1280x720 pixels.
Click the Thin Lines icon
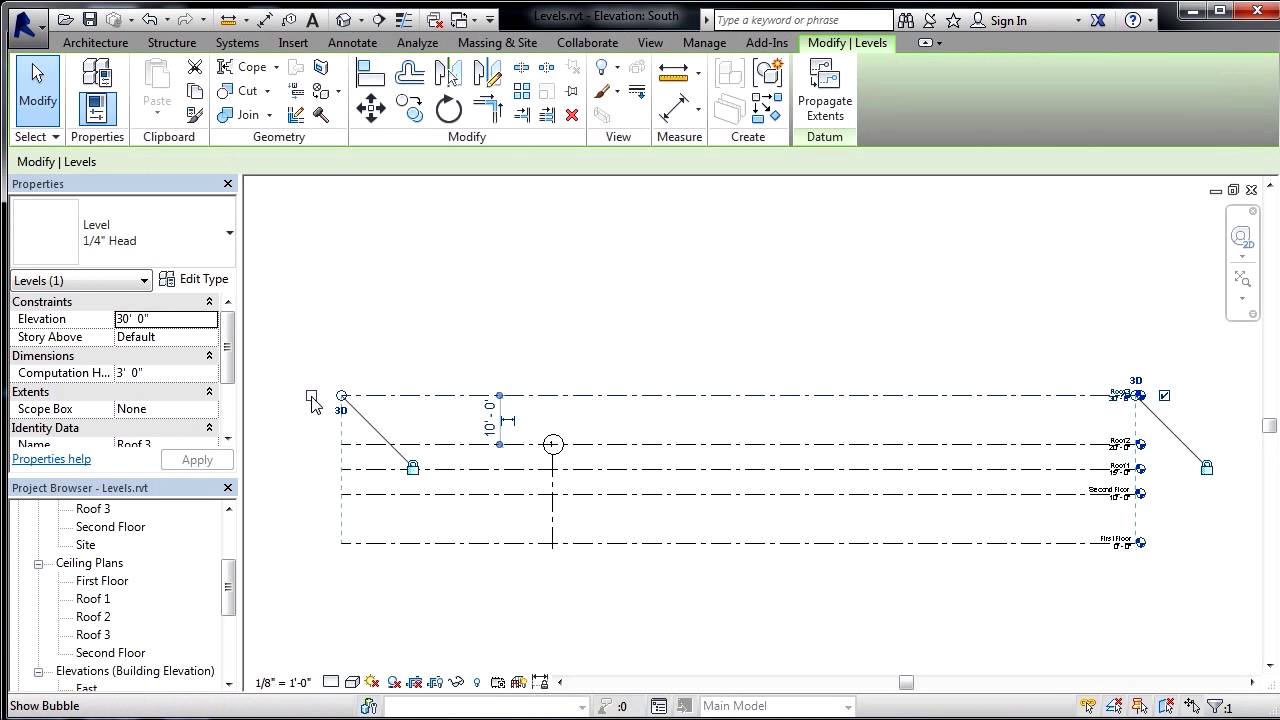coord(405,19)
